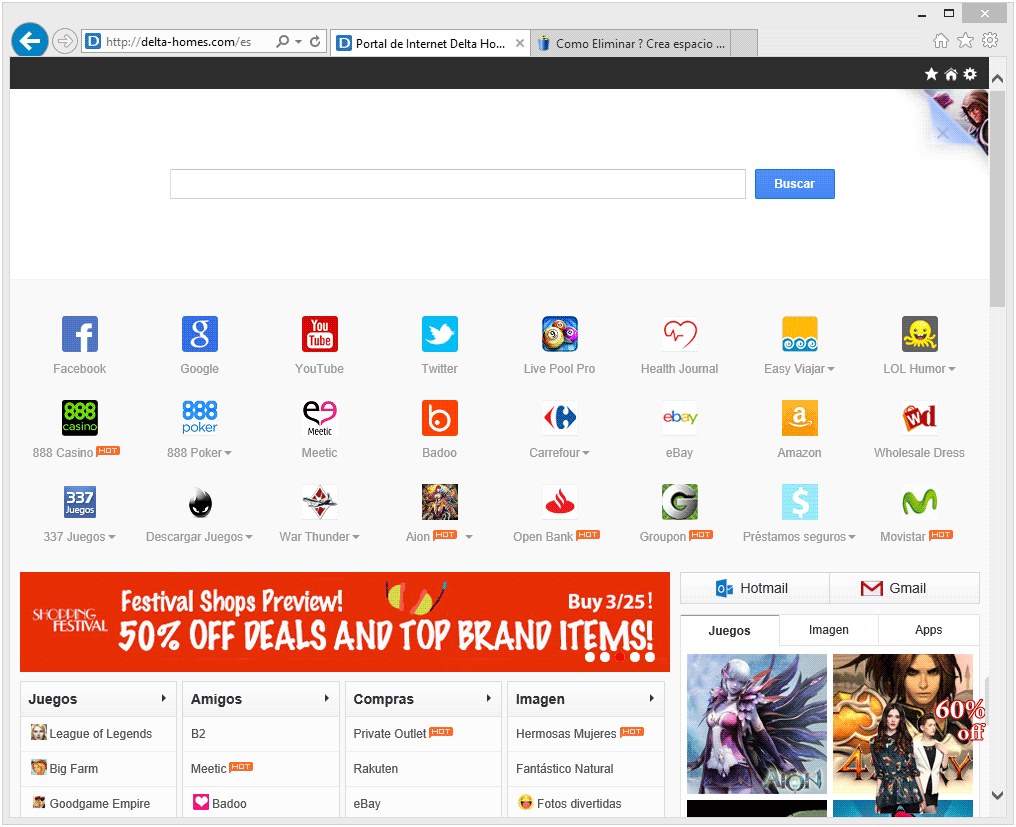Open the League of Legends link
Screen dimensions: 1016x827
pyautogui.click(x=100, y=734)
